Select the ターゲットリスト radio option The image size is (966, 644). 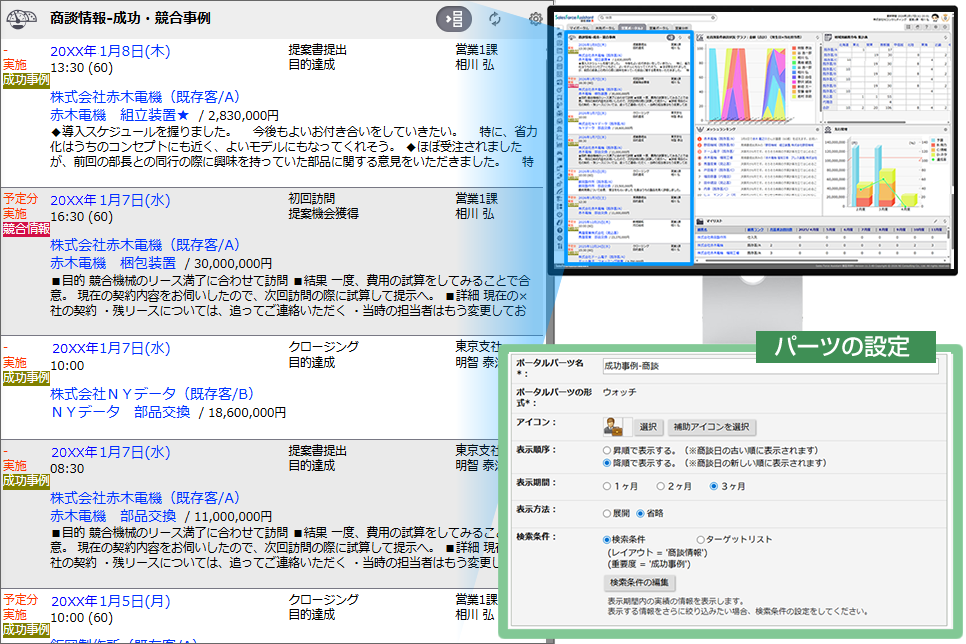coord(701,540)
